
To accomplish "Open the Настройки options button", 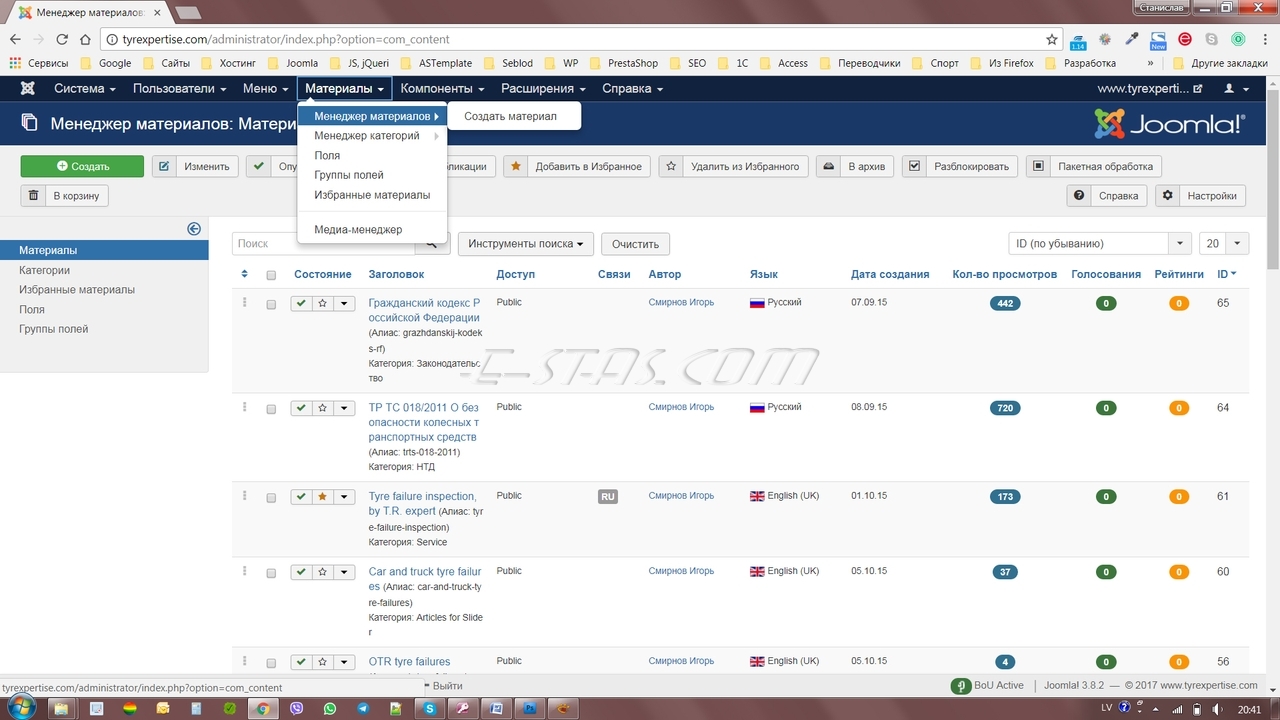I will coord(1201,196).
